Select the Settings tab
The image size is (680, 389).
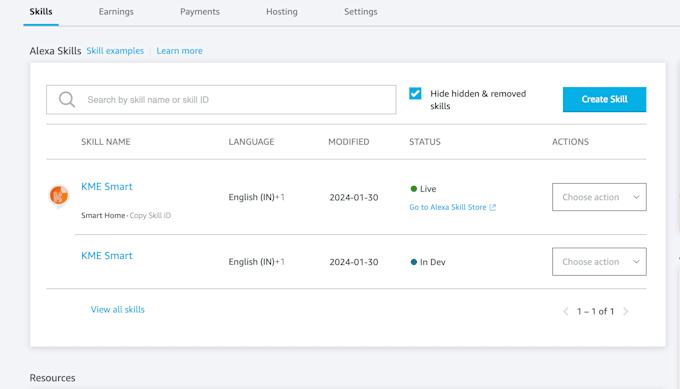[x=361, y=12]
